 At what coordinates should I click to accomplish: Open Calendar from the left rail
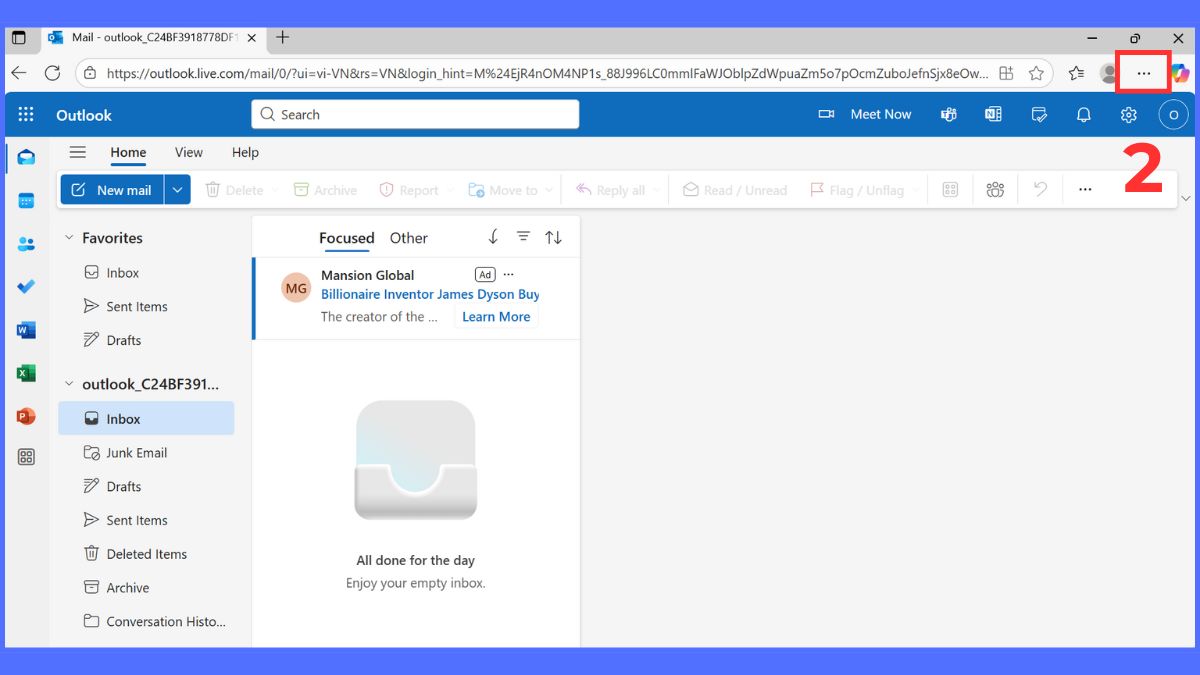coord(26,201)
